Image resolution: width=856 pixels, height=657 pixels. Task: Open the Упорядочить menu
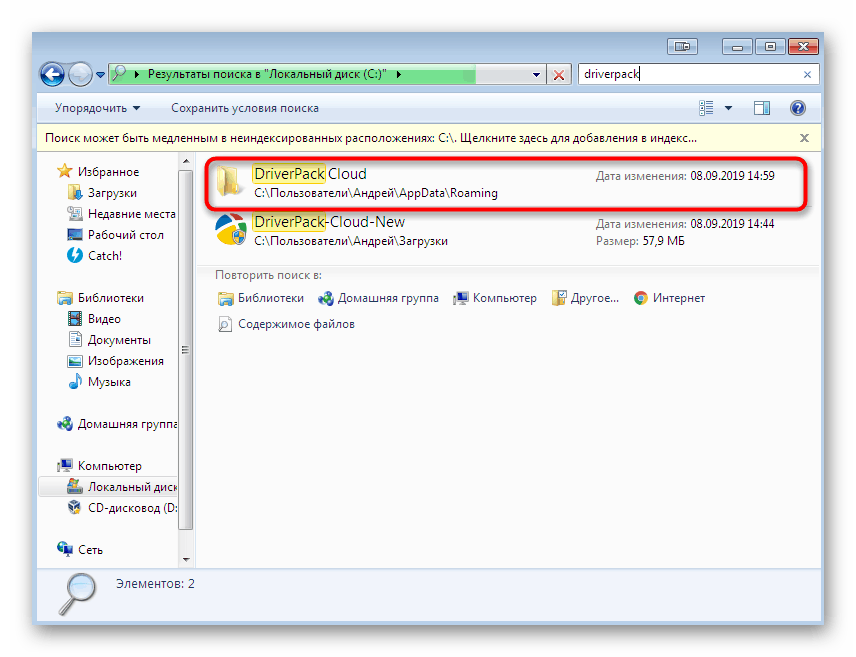pyautogui.click(x=97, y=108)
